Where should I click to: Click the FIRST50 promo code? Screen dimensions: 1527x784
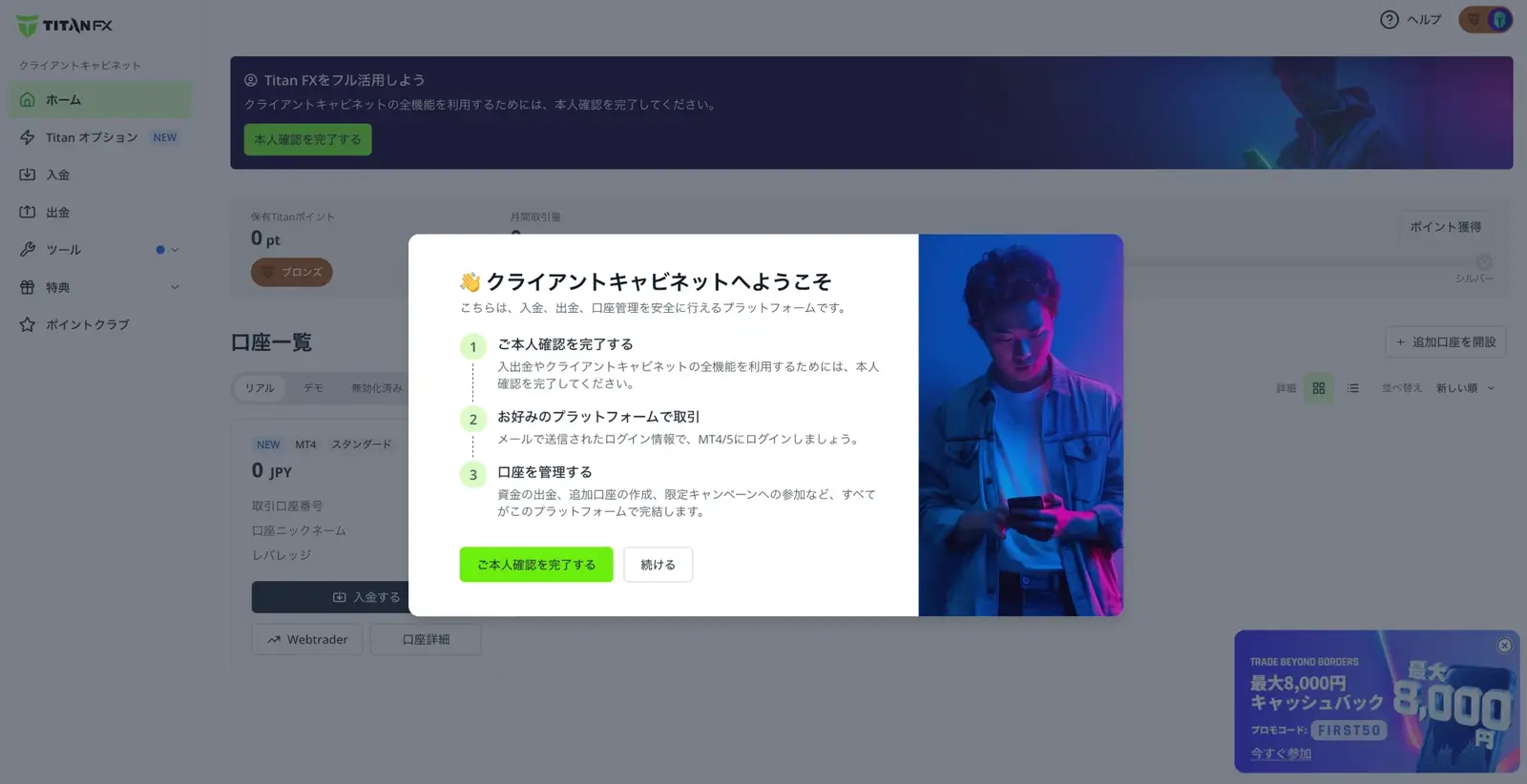pyautogui.click(x=1348, y=730)
